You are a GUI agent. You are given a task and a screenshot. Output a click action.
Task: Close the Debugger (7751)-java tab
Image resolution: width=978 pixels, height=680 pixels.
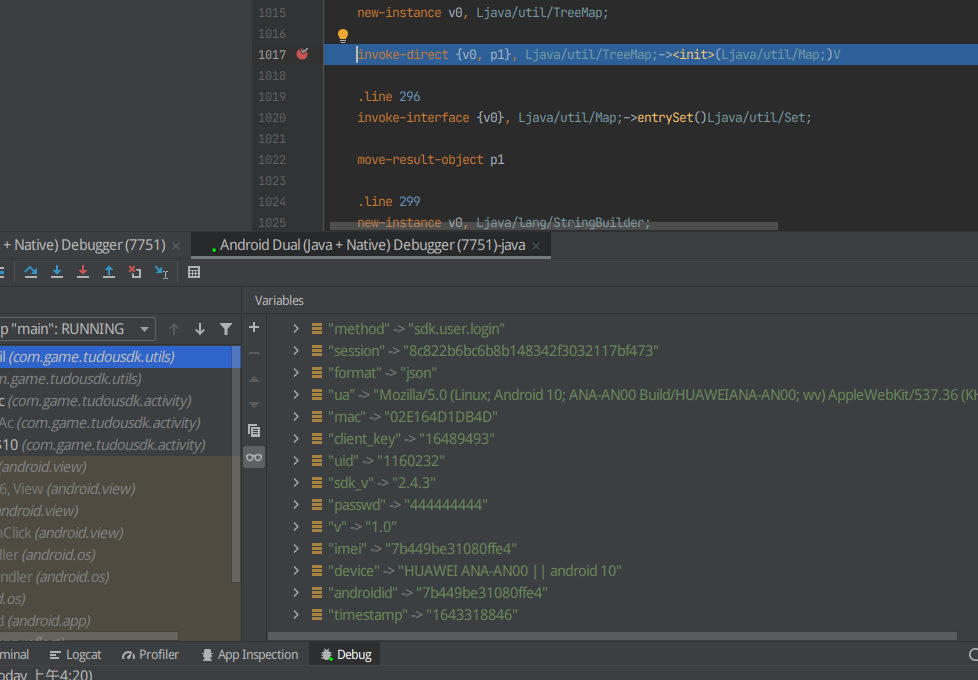pos(536,246)
